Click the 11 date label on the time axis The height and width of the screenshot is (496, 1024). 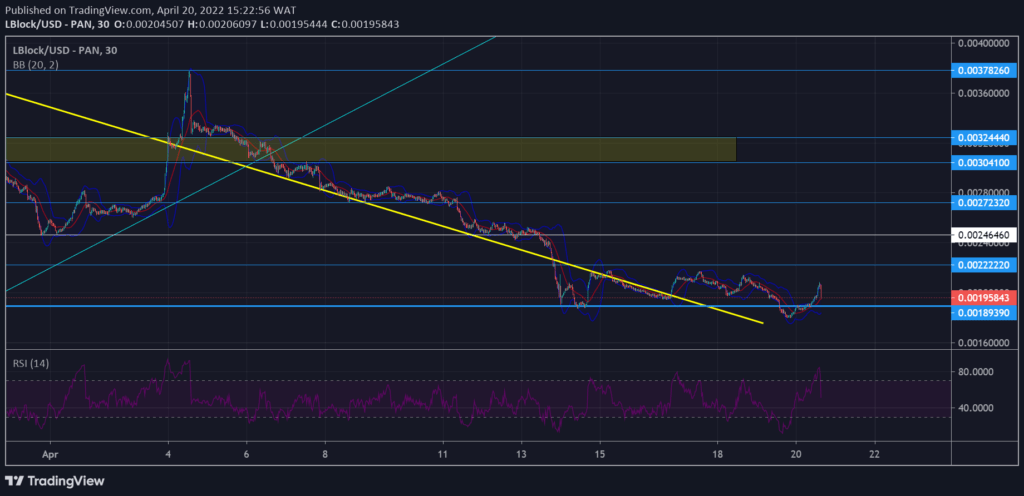click(443, 452)
